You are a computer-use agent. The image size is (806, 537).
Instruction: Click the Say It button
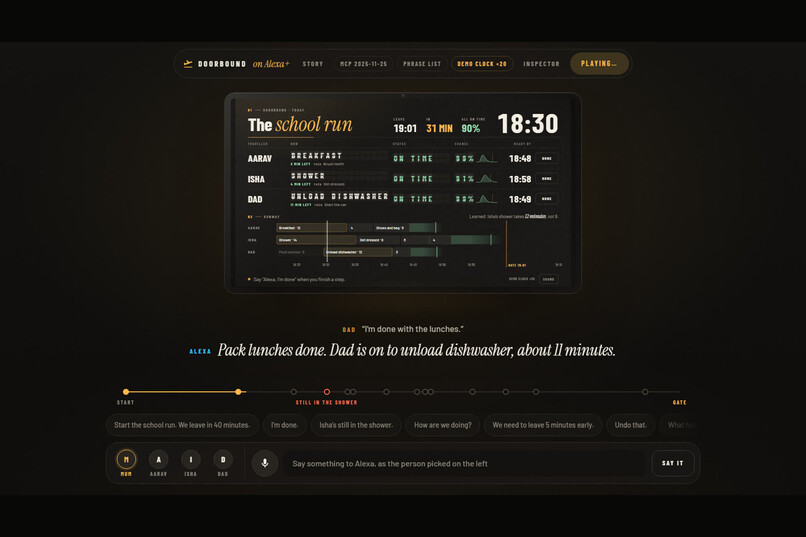(x=672, y=463)
